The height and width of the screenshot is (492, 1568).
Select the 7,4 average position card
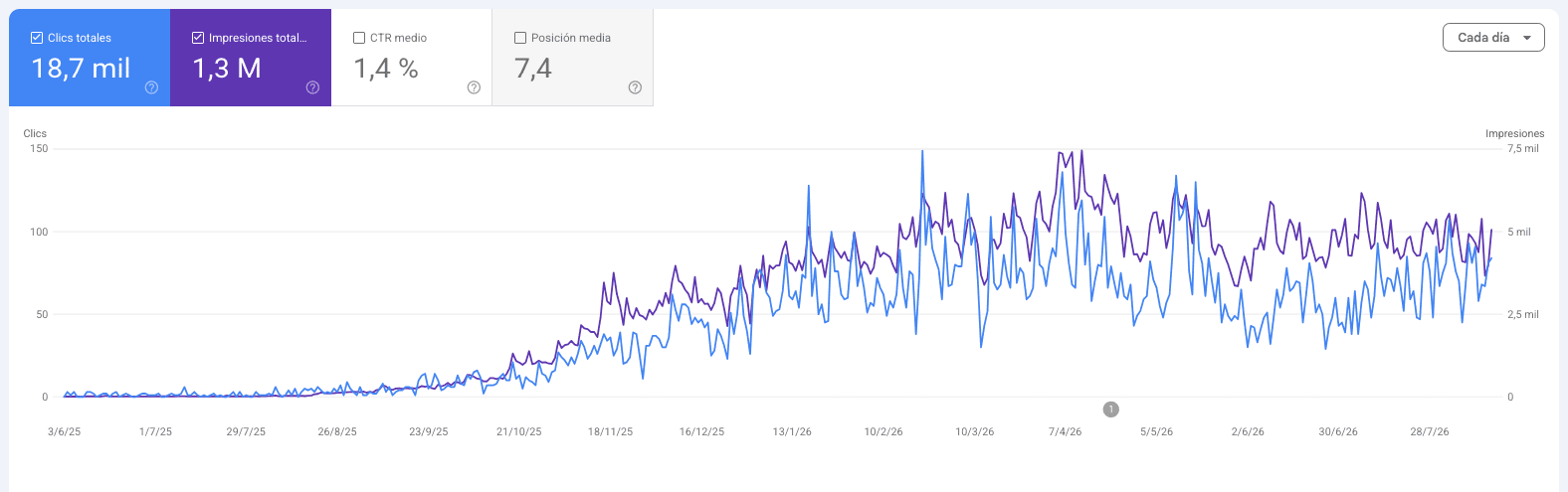[x=573, y=58]
